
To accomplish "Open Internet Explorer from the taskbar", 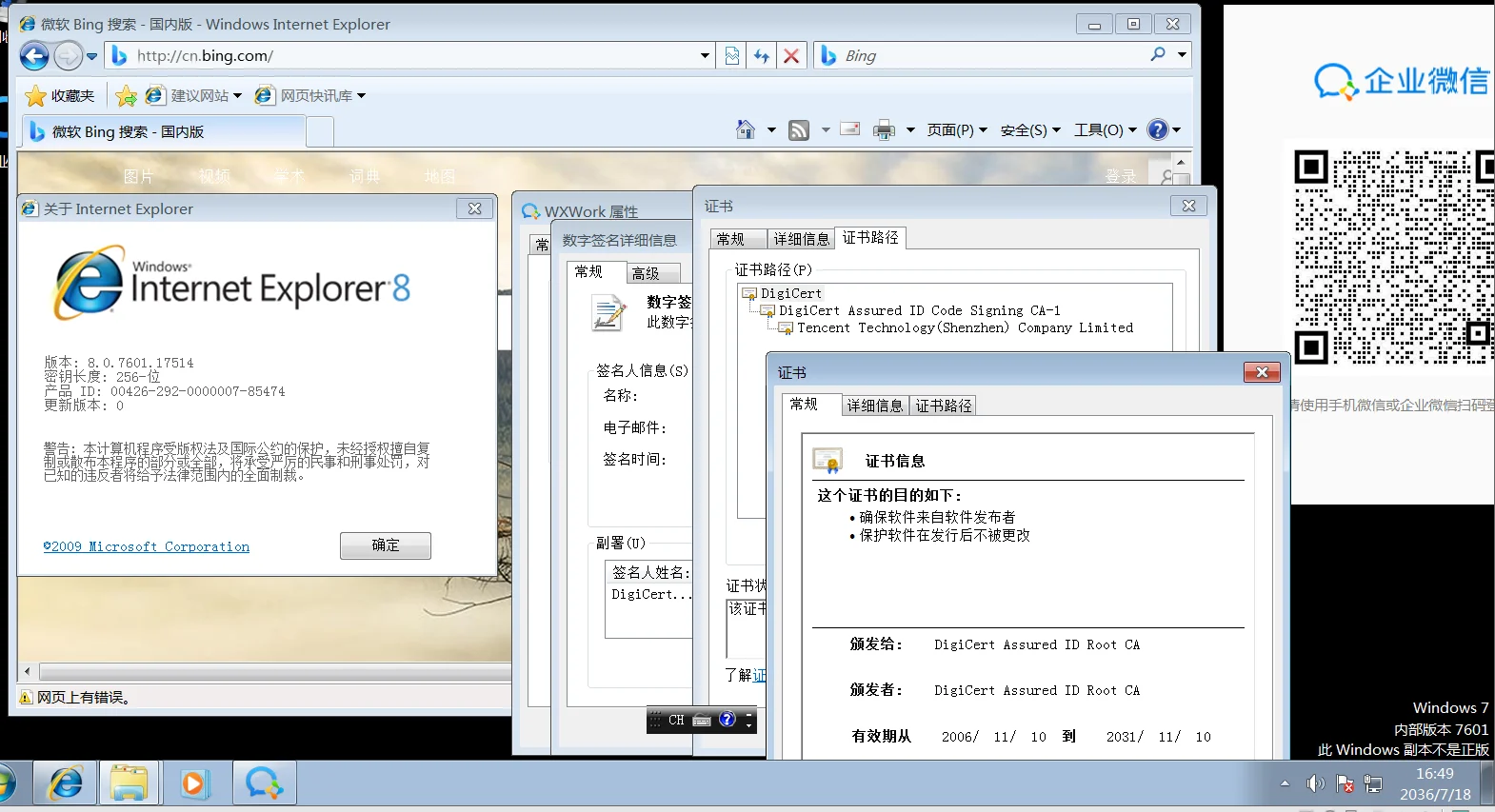I will click(x=65, y=784).
